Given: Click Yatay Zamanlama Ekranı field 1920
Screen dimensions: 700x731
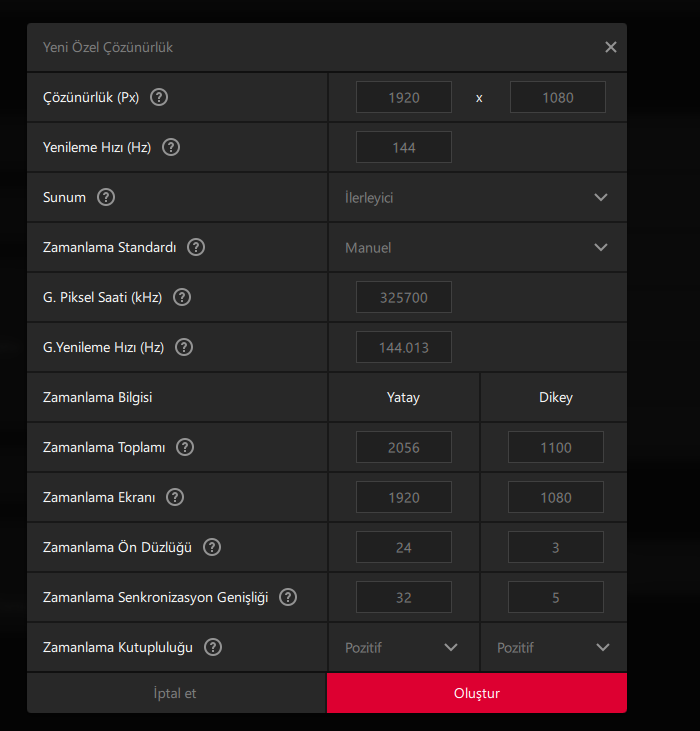Looking at the screenshot, I should 404,497.
